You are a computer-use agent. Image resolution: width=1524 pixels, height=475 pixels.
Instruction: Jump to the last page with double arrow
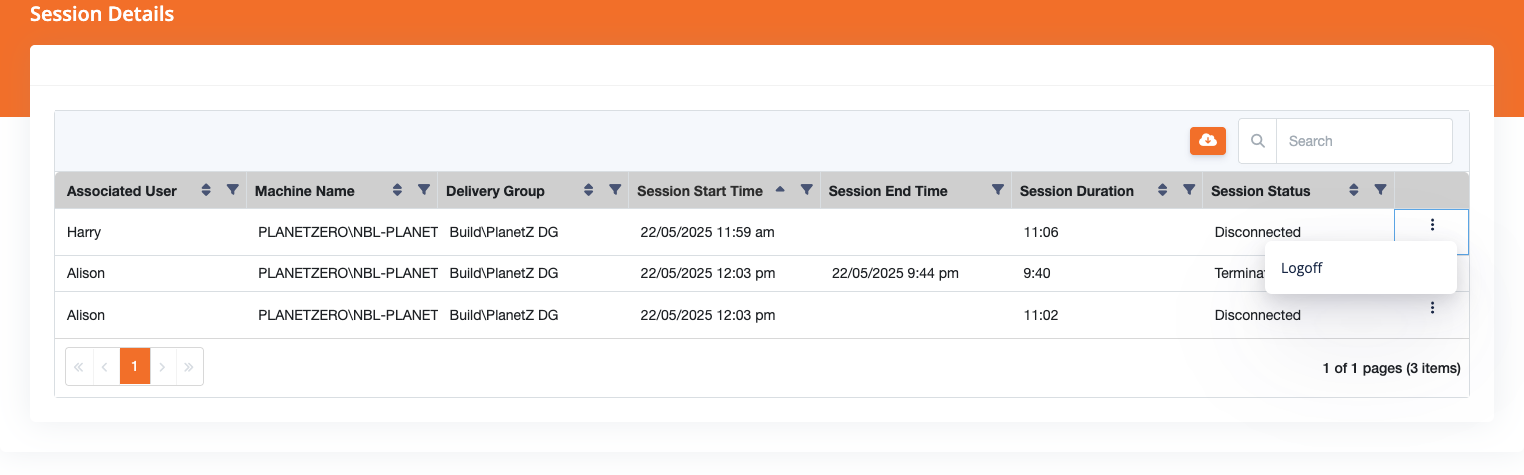pyautogui.click(x=189, y=367)
